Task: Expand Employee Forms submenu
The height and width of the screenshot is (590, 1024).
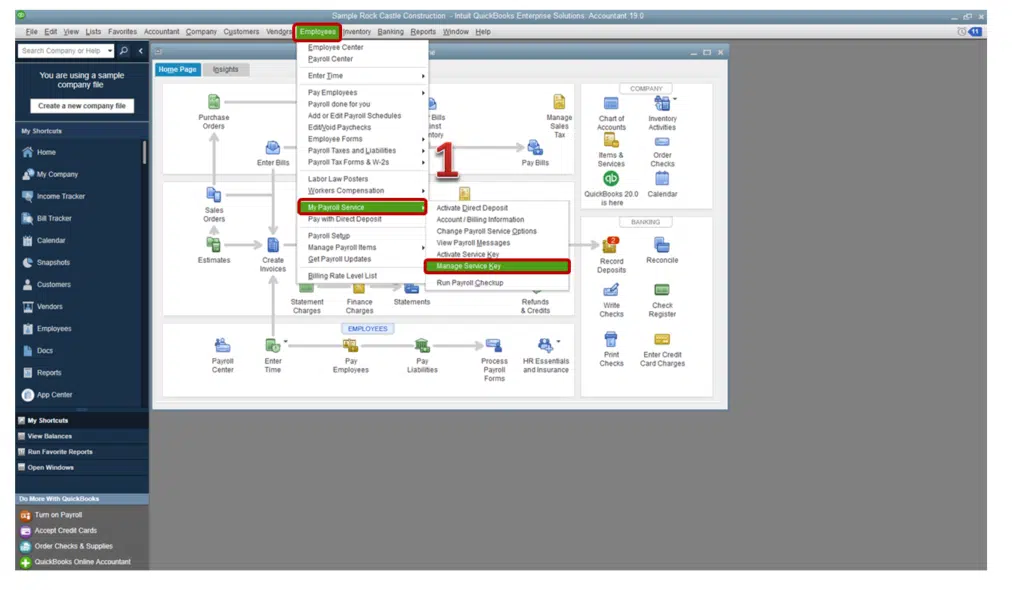Action: [x=423, y=139]
